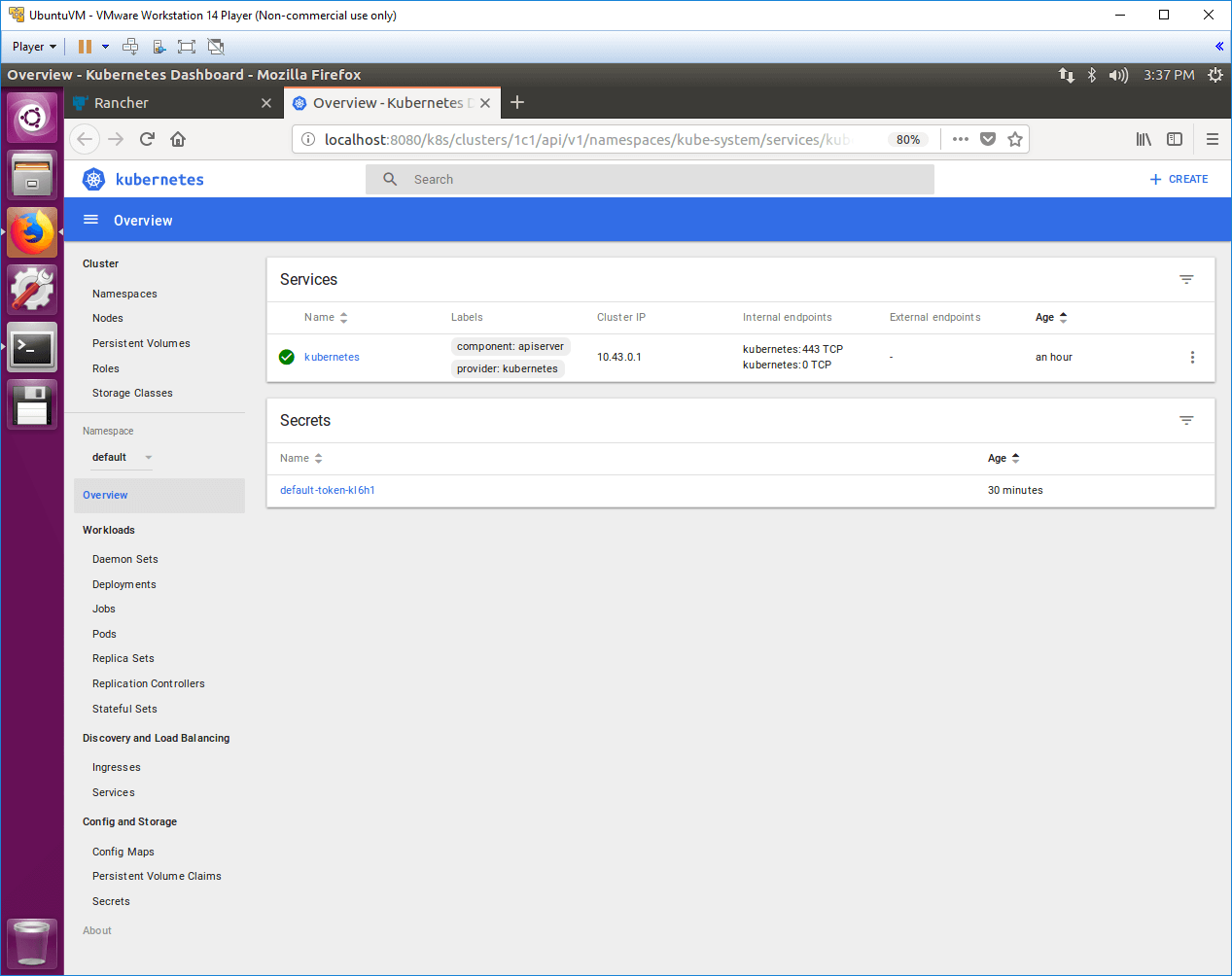This screenshot has width=1232, height=976.
Task: Click the provider: kubernetes label chip
Action: (x=508, y=368)
